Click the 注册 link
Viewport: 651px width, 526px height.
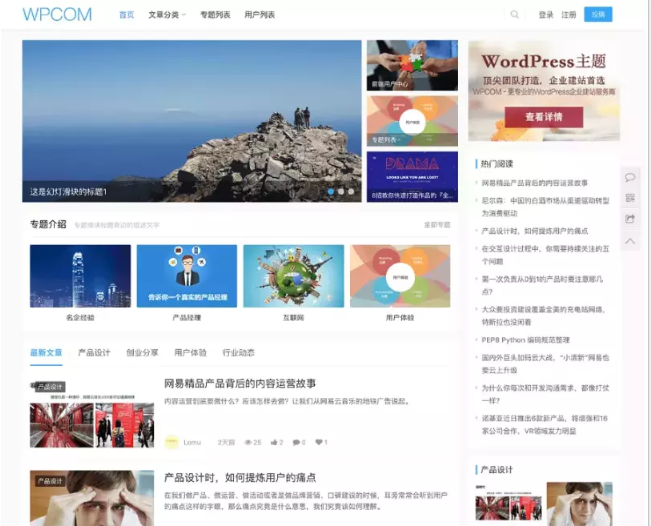pyautogui.click(x=569, y=15)
